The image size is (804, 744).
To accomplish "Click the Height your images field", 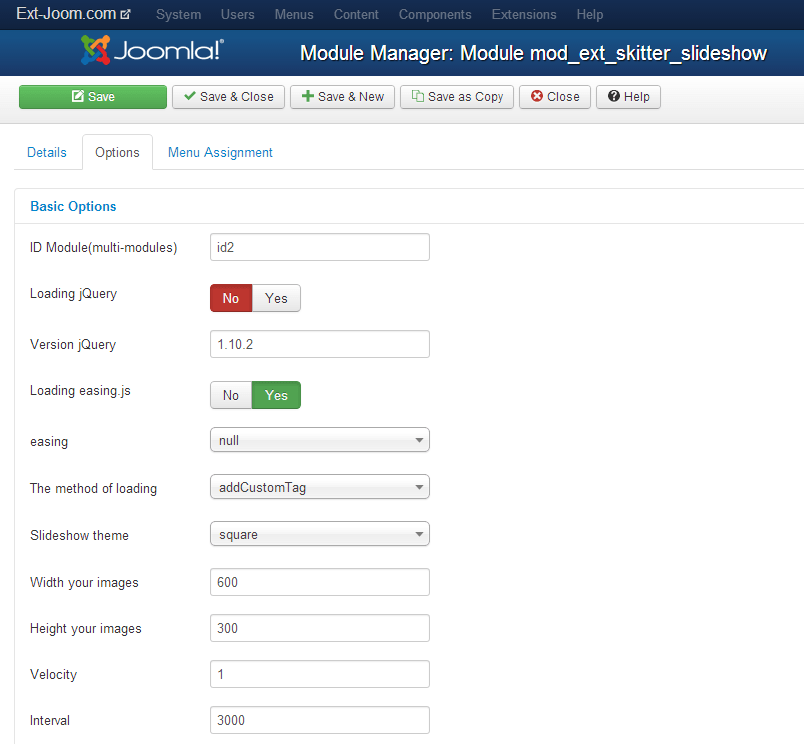I will pyautogui.click(x=320, y=628).
